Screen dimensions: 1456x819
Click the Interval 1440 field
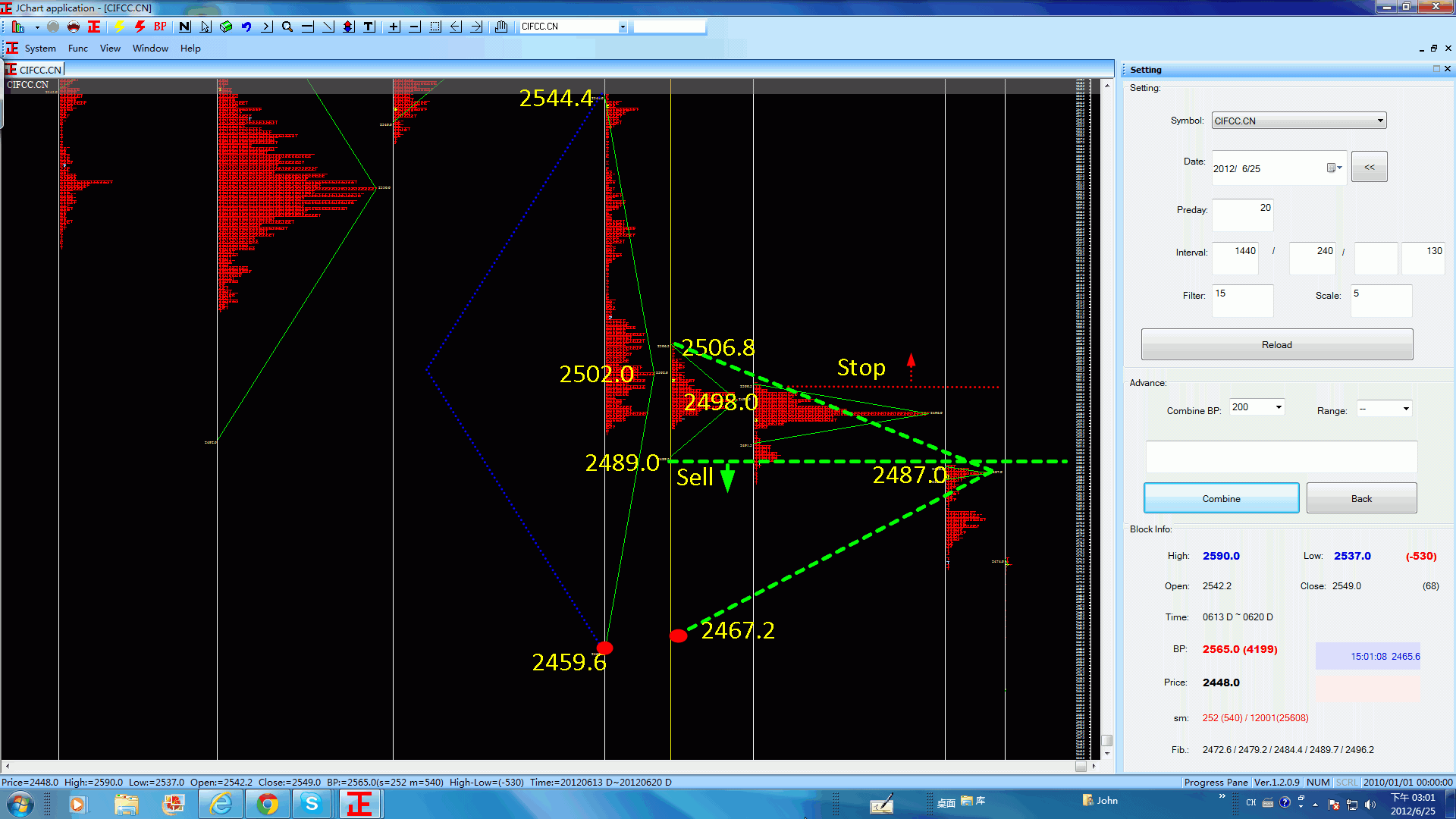pyautogui.click(x=1235, y=258)
